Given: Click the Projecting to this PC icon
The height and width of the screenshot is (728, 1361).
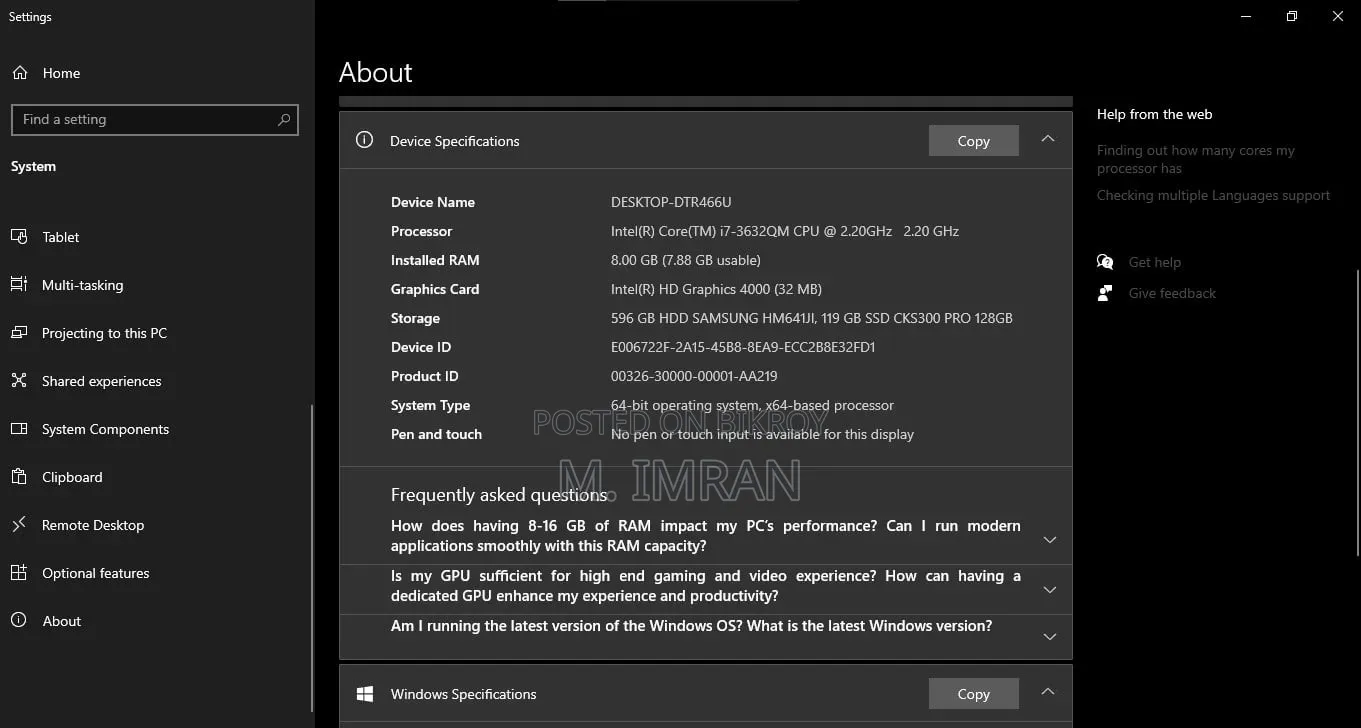Looking at the screenshot, I should coord(19,333).
